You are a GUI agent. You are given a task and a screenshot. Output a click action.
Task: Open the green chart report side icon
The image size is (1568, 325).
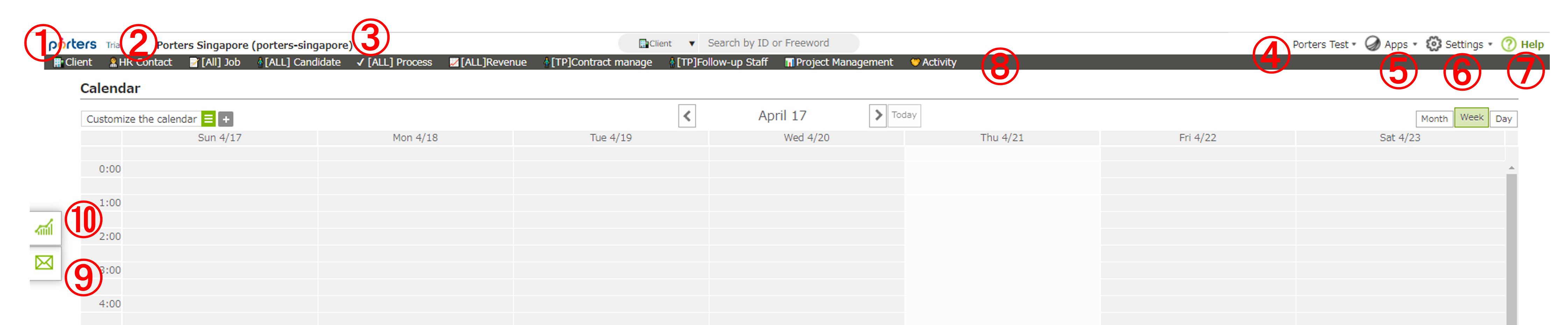coord(44,228)
